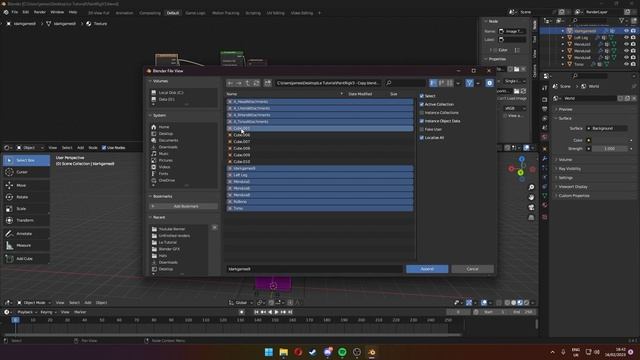This screenshot has width=640, height=360.
Task: Open Object Mode dropdown
Action: [34, 303]
